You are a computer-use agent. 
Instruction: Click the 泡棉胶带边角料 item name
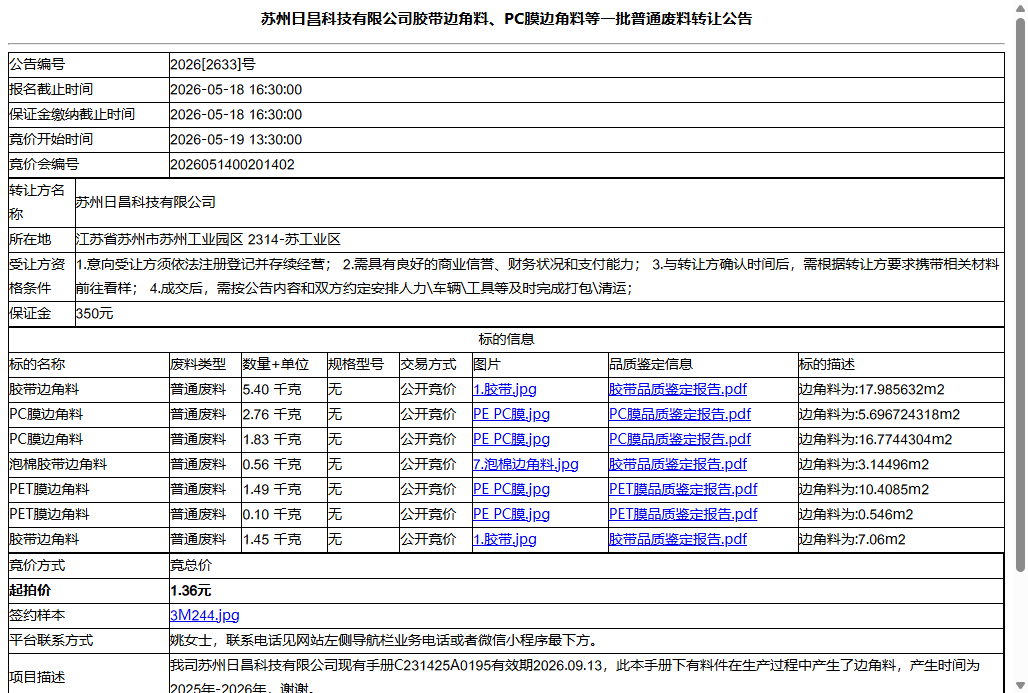pyautogui.click(x=58, y=464)
